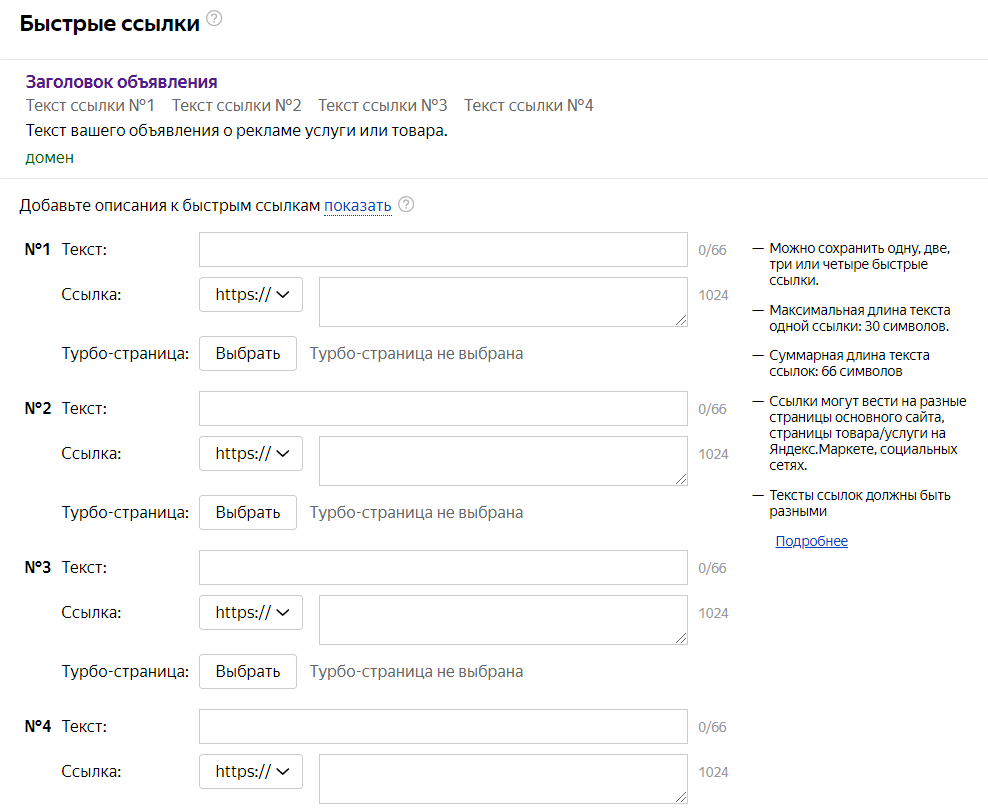Expand https:// protocol dropdown for link №2
988x808 pixels.
[251, 453]
